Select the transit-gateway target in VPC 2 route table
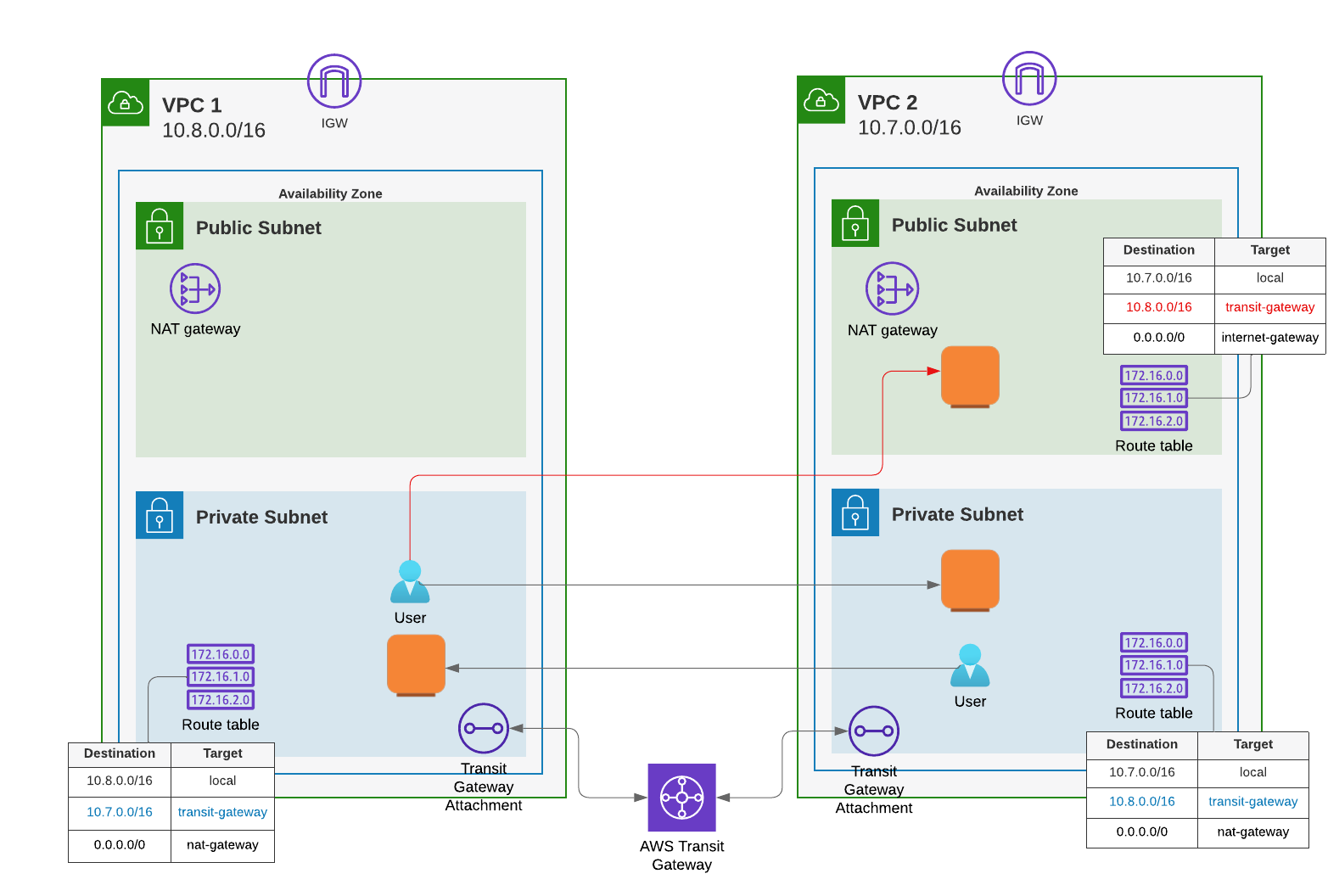 pos(1253,802)
